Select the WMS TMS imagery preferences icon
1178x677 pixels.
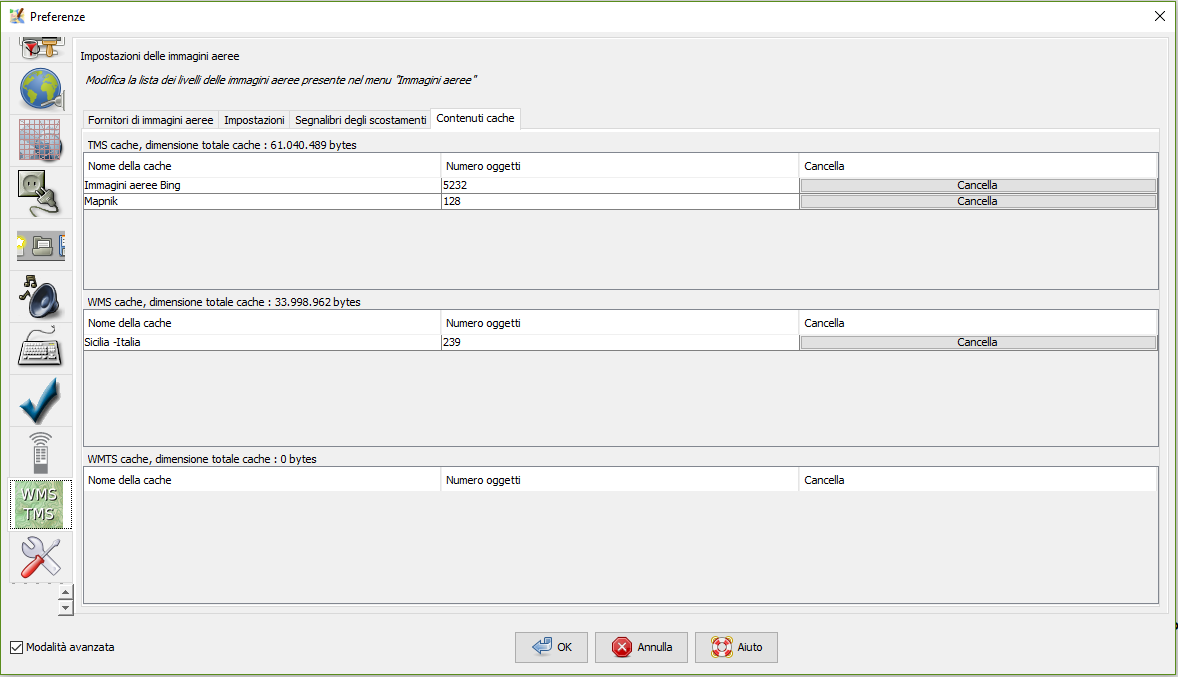41,504
